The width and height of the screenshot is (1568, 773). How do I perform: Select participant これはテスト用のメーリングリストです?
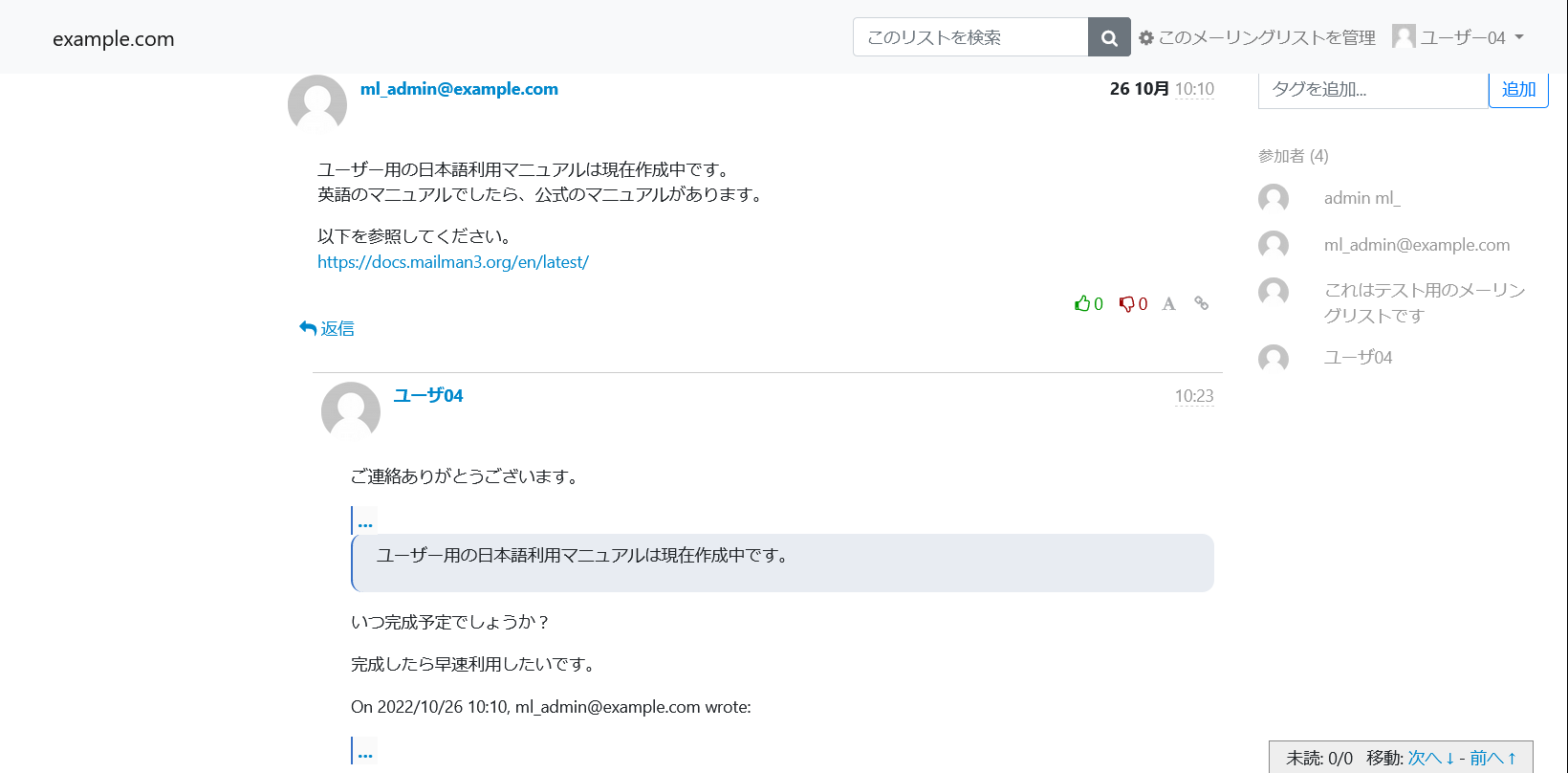click(1425, 302)
